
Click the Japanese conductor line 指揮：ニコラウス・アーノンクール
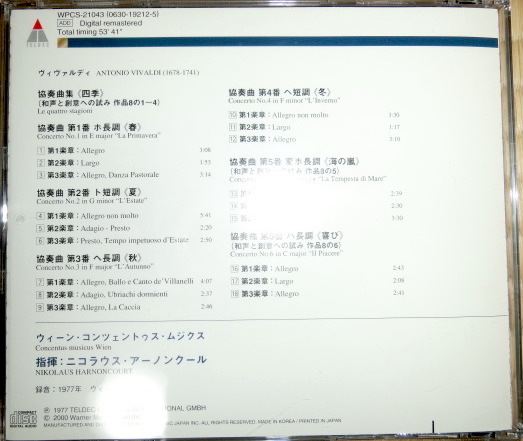point(121,360)
